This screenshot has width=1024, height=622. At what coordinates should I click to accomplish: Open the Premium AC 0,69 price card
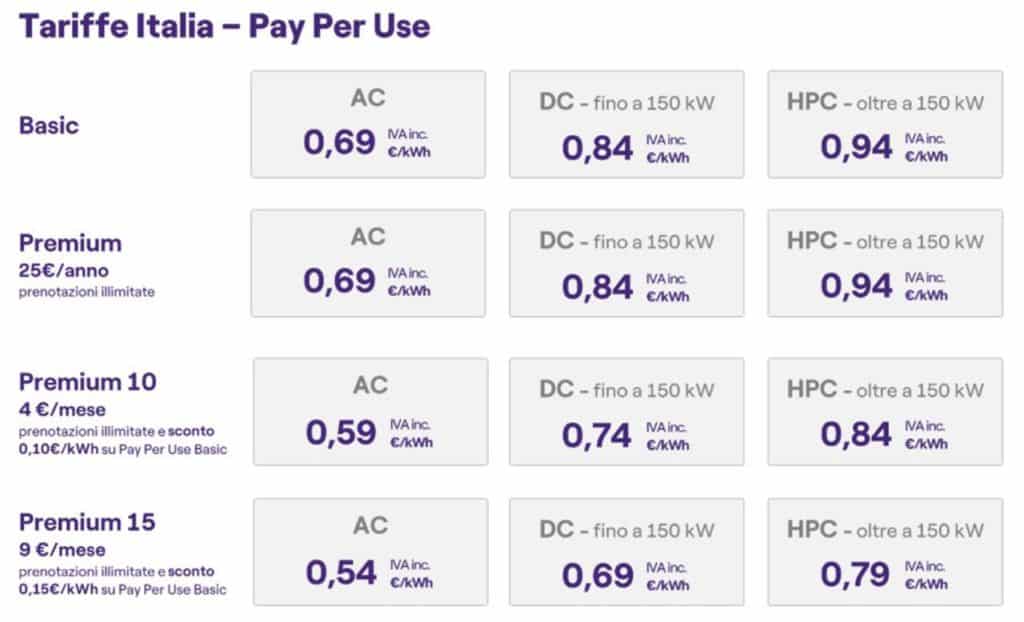pyautogui.click(x=368, y=263)
